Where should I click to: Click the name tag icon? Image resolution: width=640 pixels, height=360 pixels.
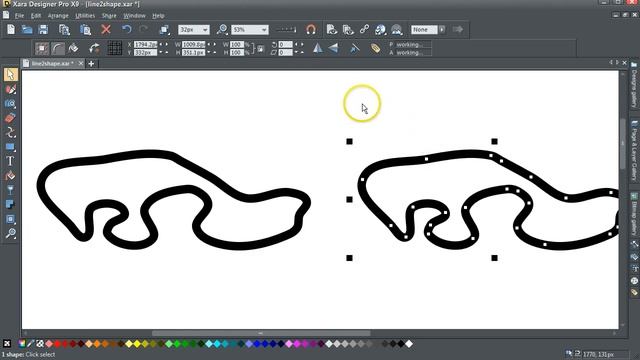pos(376,48)
